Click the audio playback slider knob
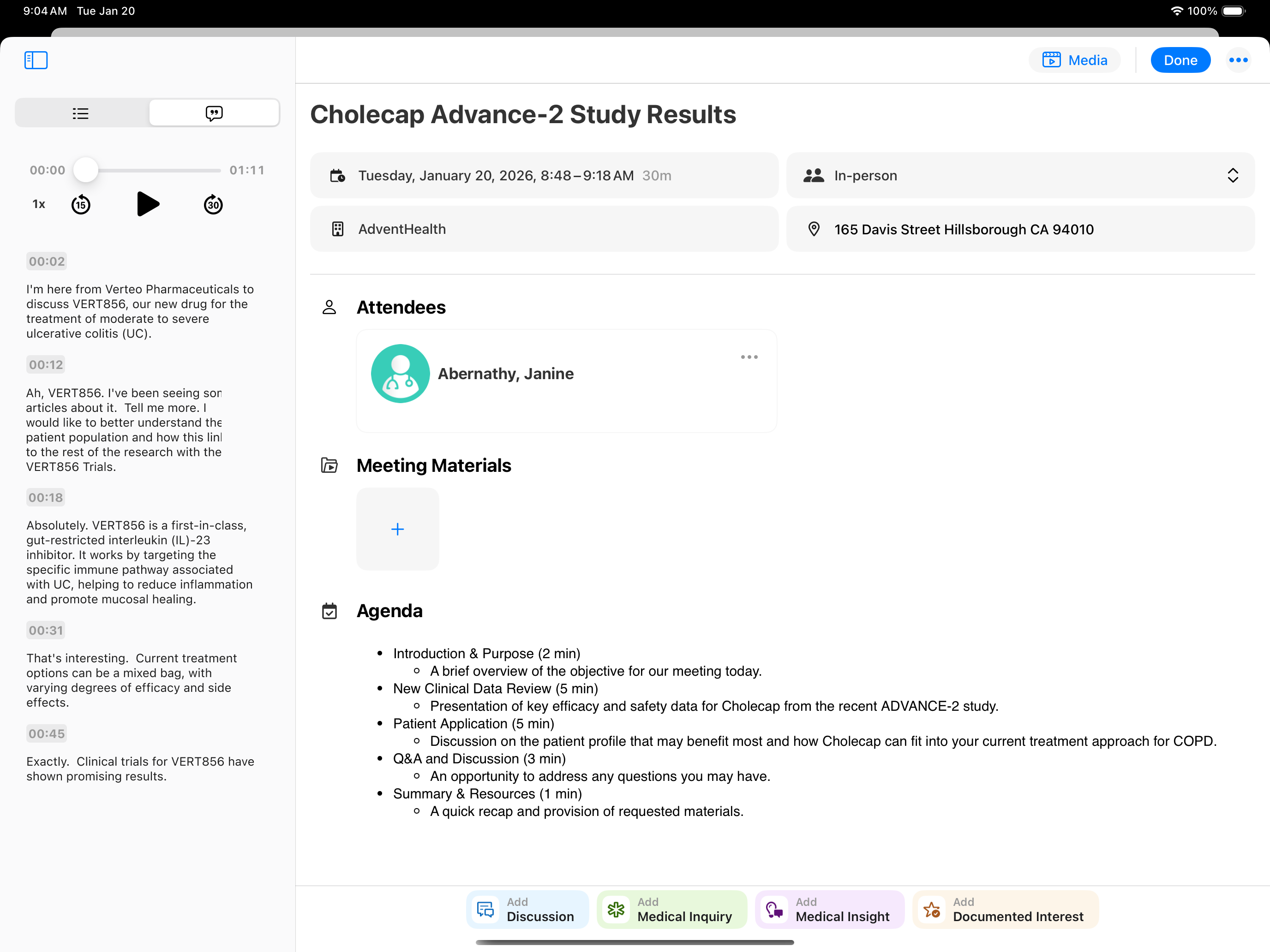The image size is (1270, 952). (x=85, y=171)
